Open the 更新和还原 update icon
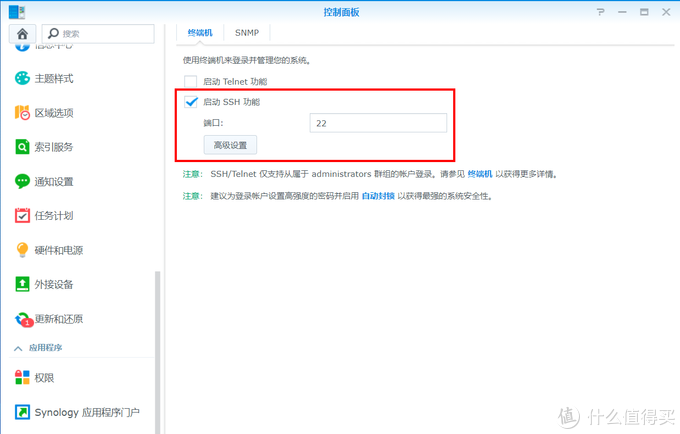 tap(23, 320)
